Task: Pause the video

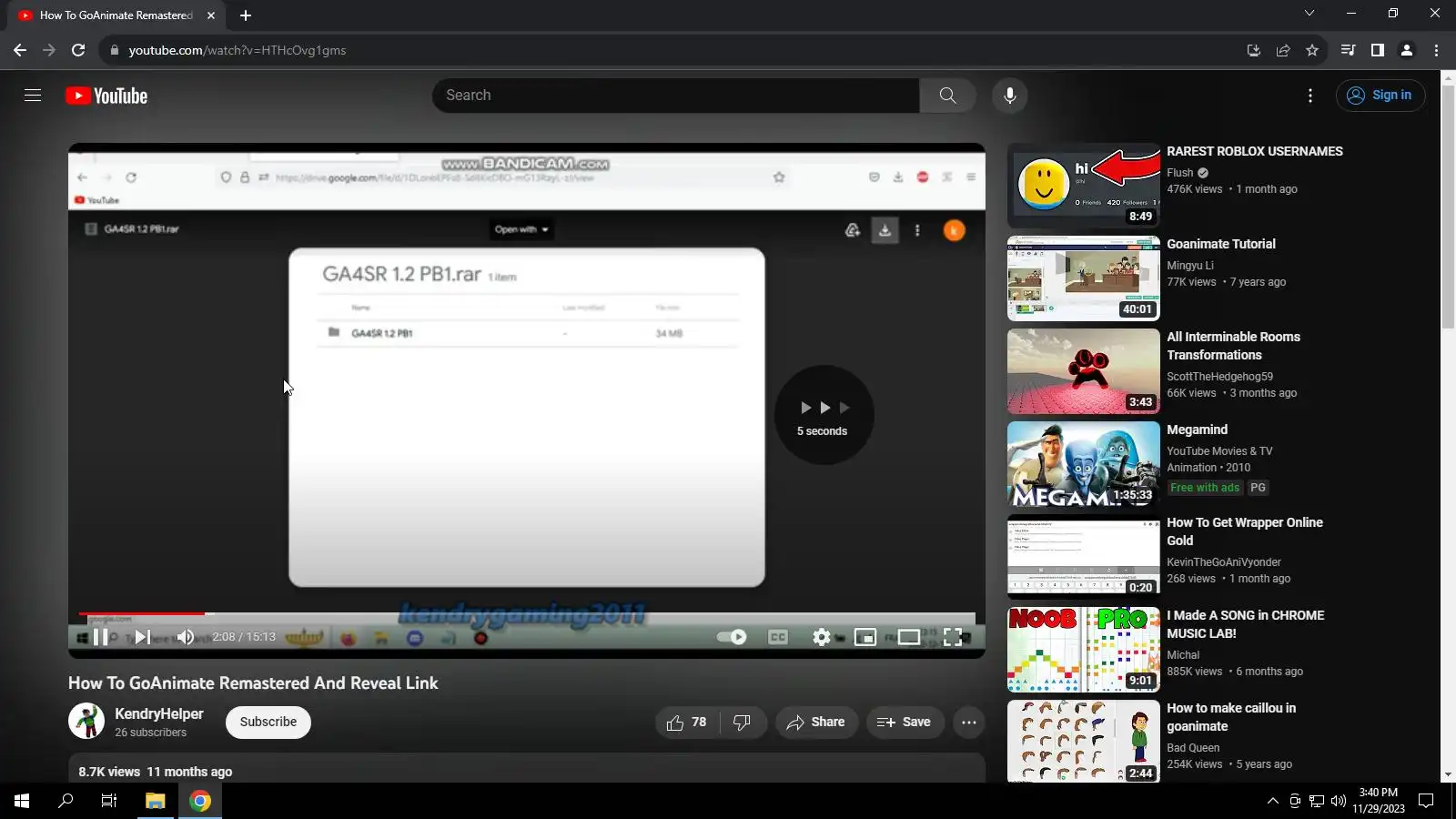Action: tap(101, 637)
